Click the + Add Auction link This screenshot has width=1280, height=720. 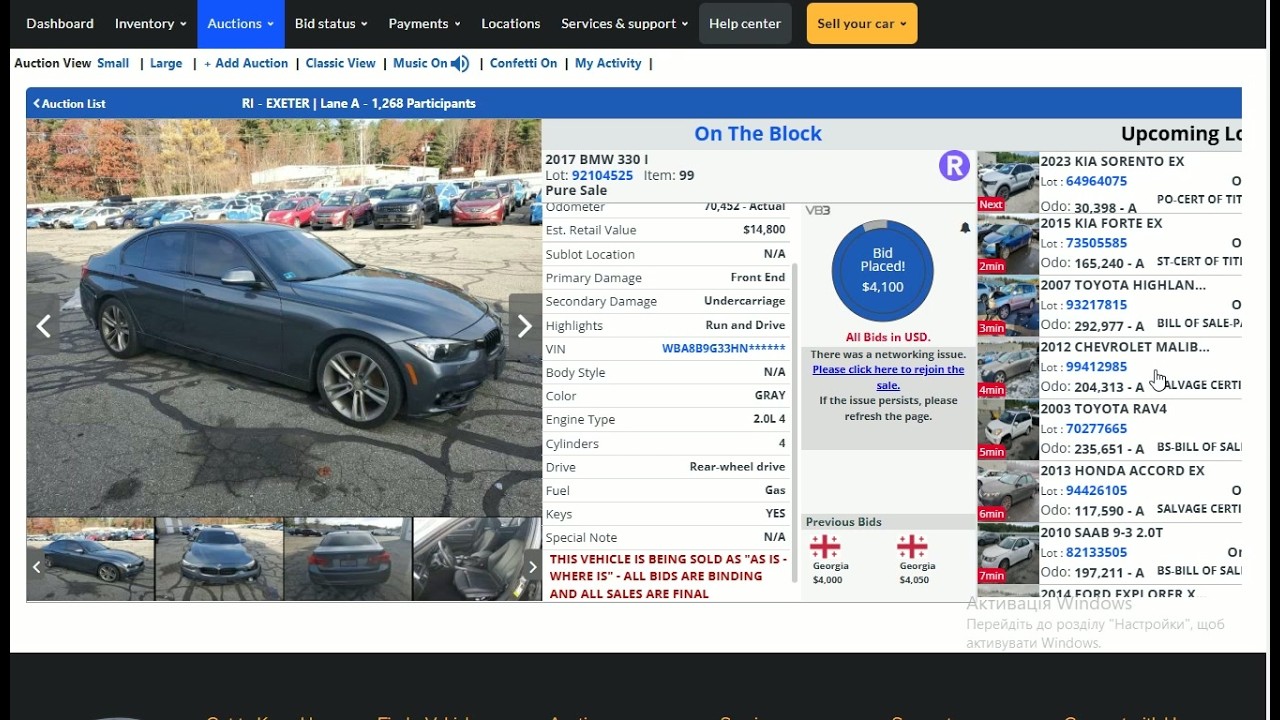coord(246,63)
